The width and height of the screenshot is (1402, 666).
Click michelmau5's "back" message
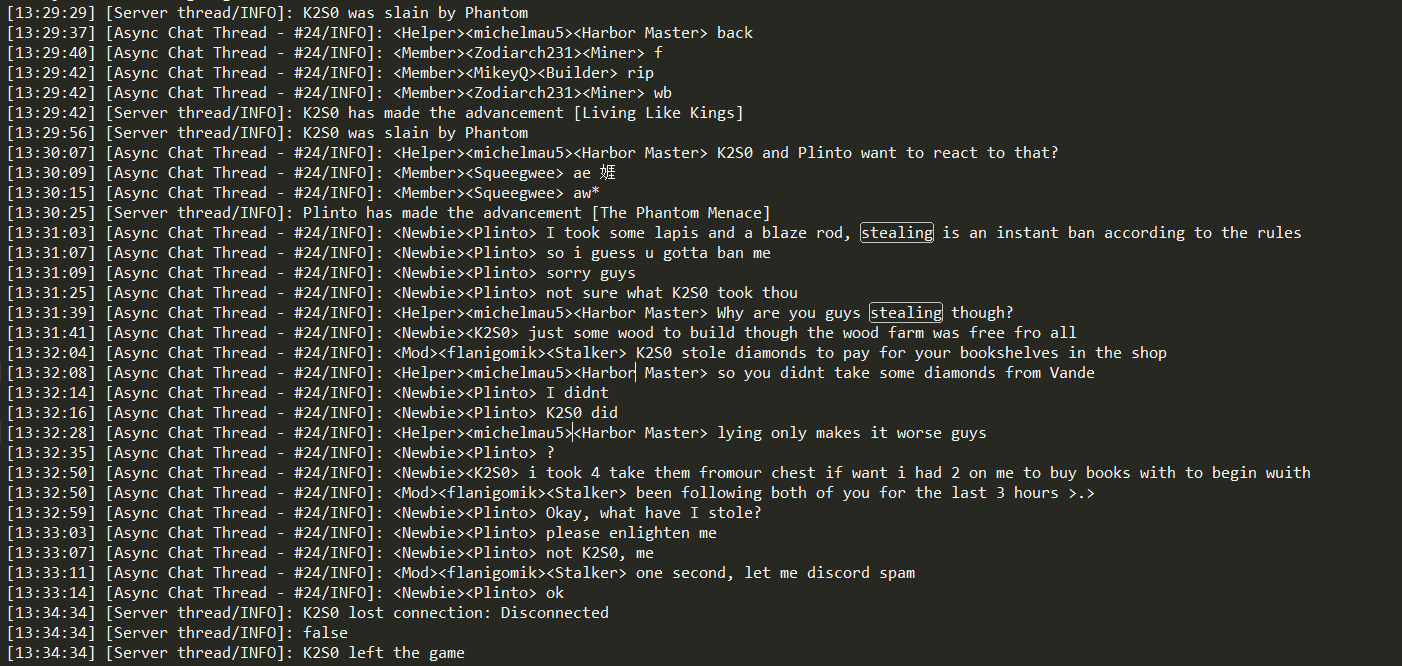(x=735, y=33)
